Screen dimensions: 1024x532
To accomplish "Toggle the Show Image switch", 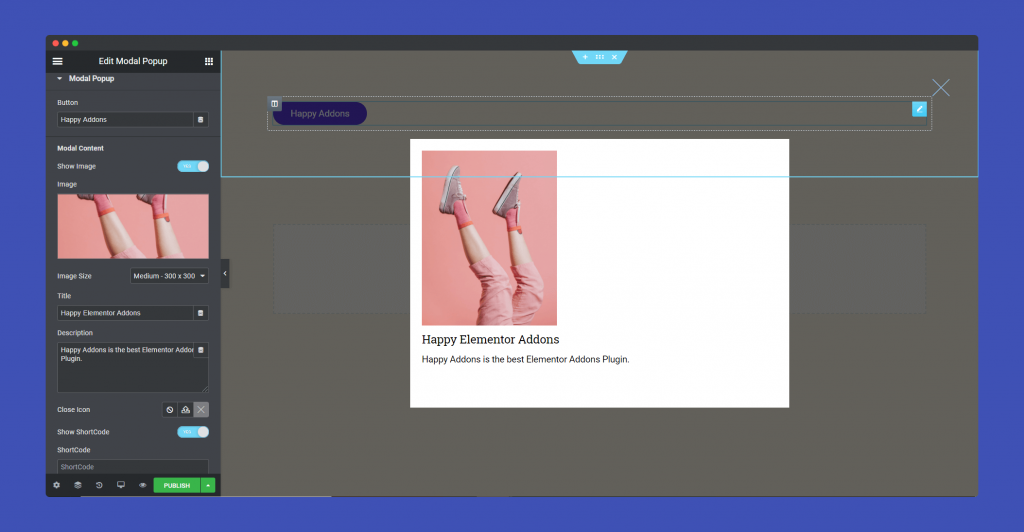I will [x=193, y=166].
